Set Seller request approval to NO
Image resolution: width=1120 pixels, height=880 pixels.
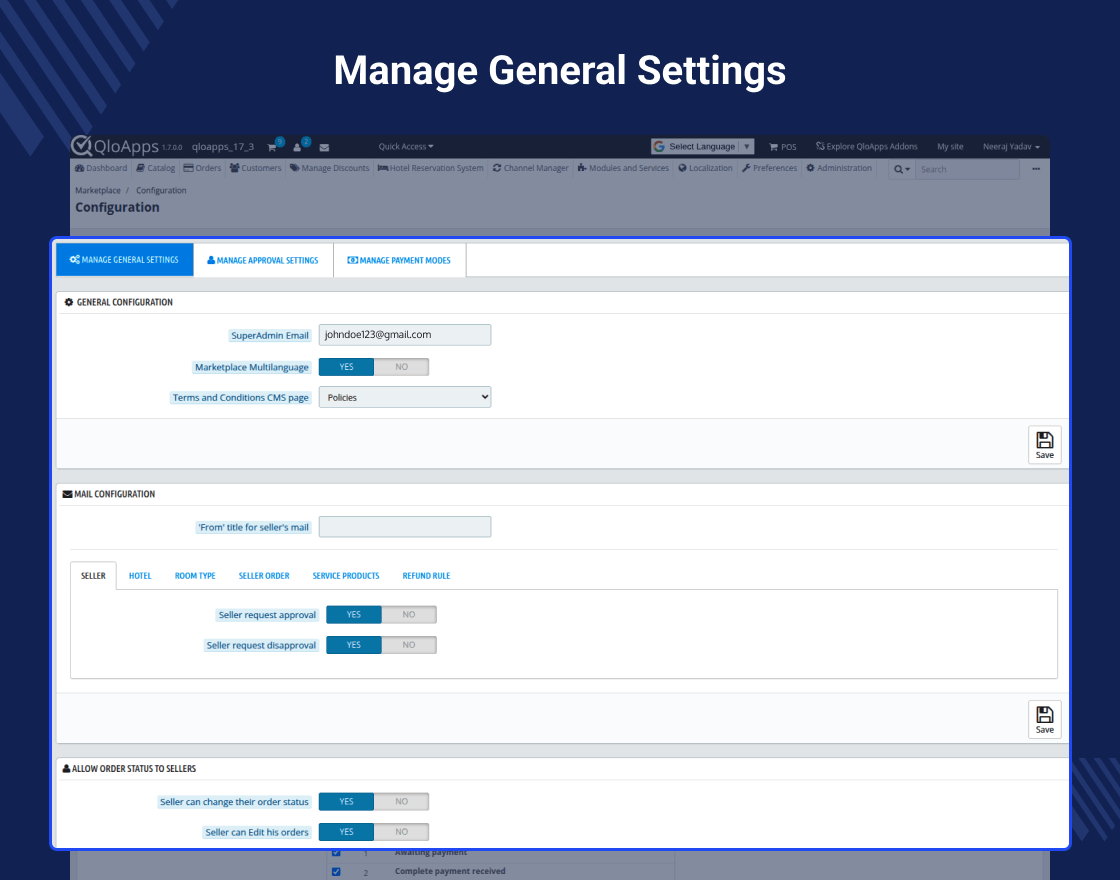[409, 615]
